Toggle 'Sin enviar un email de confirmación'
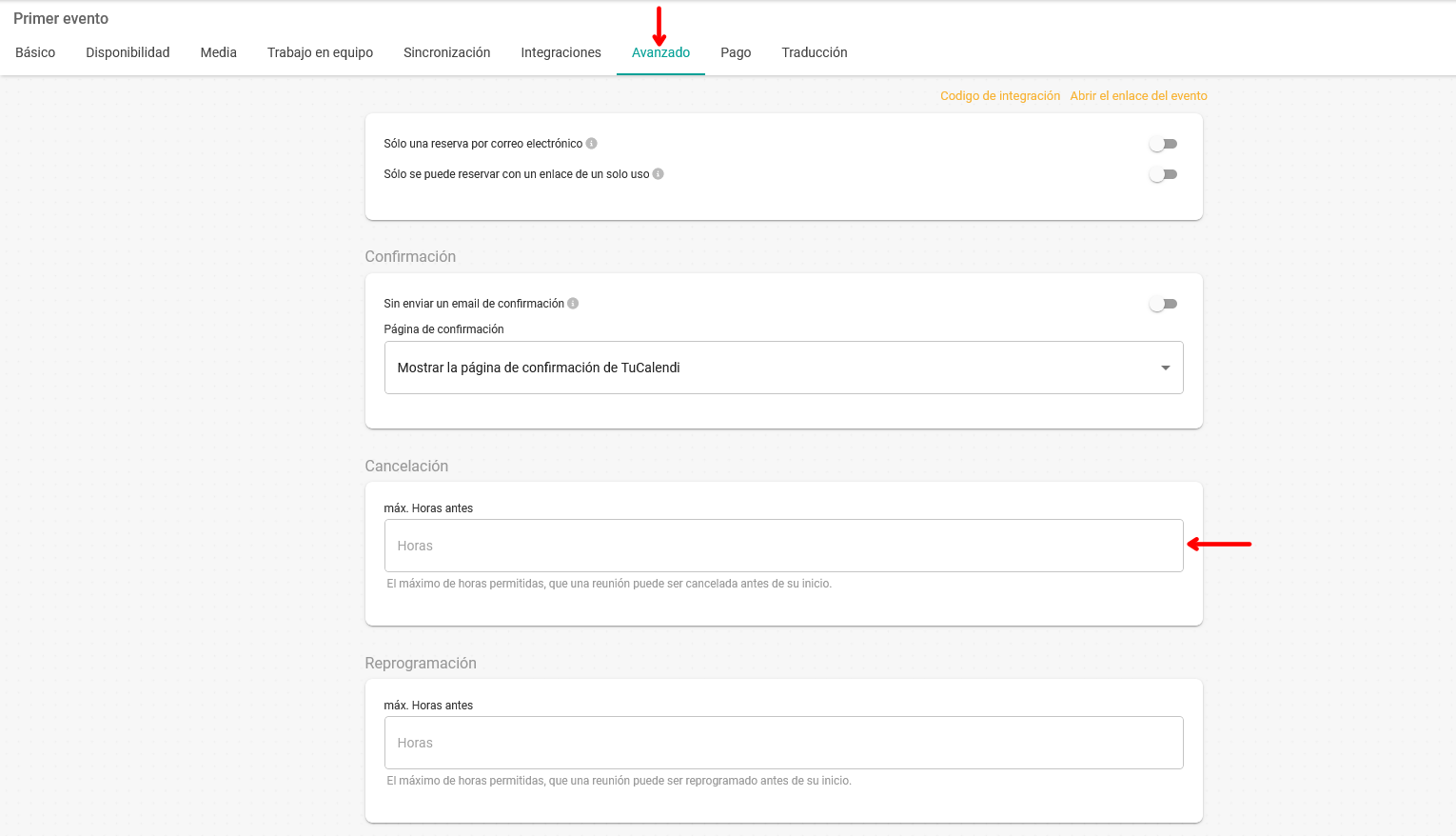 point(1163,304)
